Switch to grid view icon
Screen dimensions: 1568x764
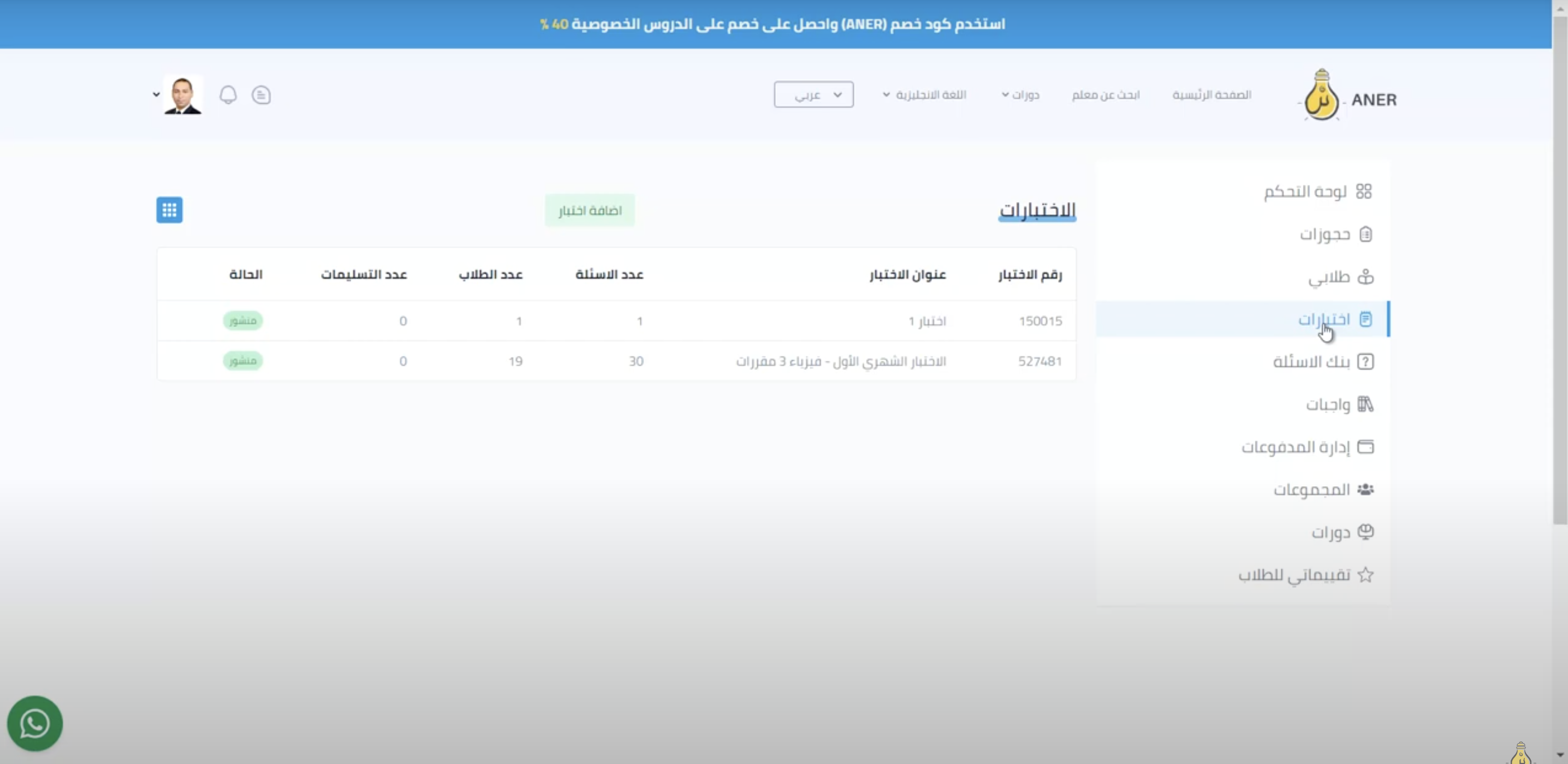point(169,210)
